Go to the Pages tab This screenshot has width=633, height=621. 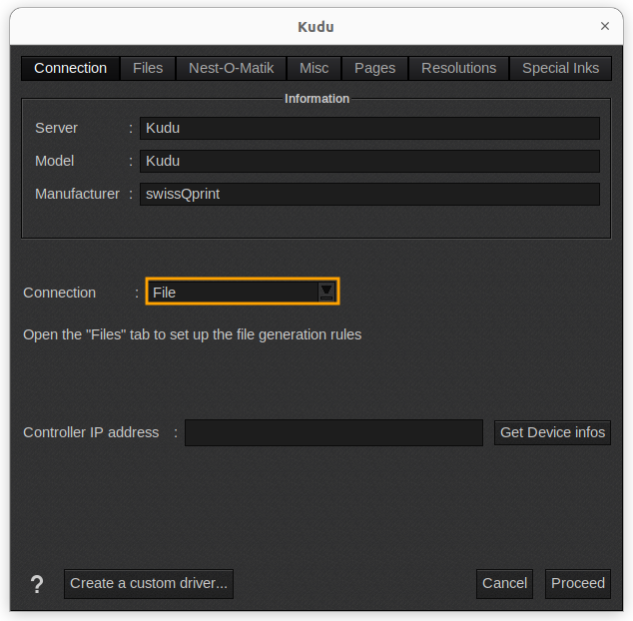coord(375,68)
